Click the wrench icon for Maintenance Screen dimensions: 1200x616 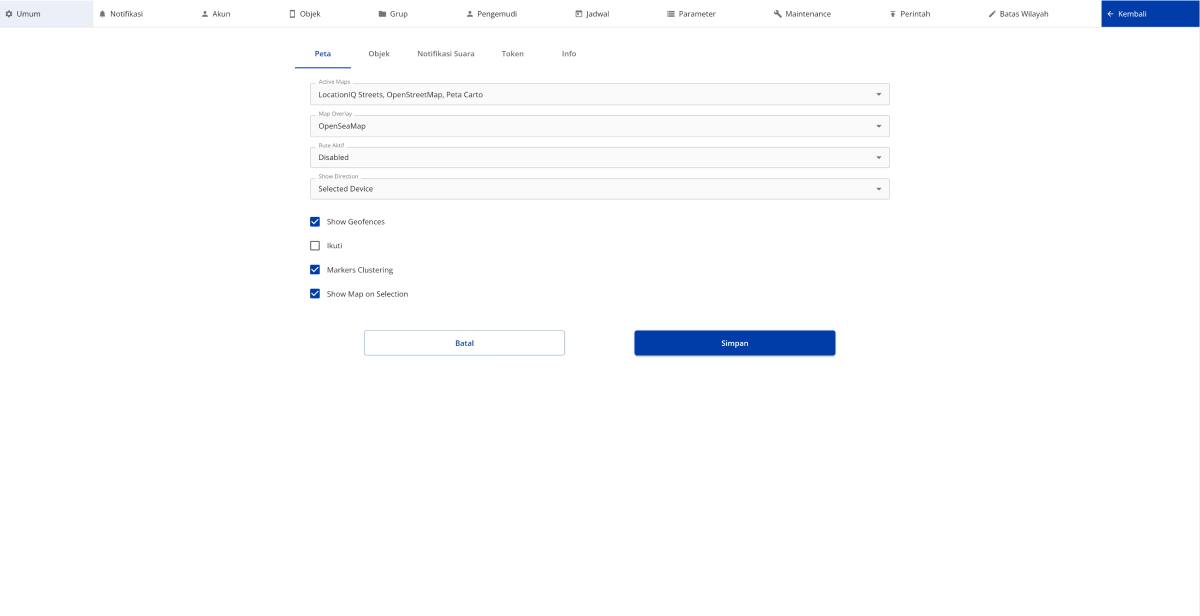click(x=777, y=14)
